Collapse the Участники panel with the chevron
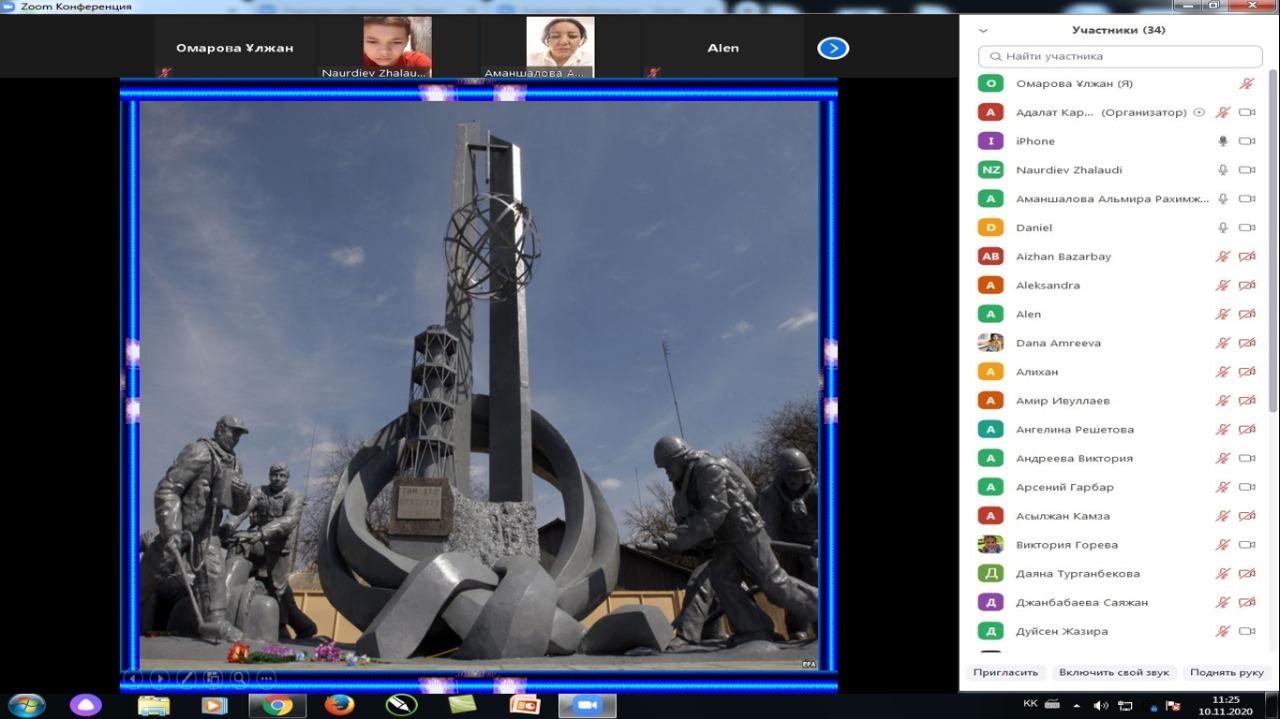 [x=983, y=31]
